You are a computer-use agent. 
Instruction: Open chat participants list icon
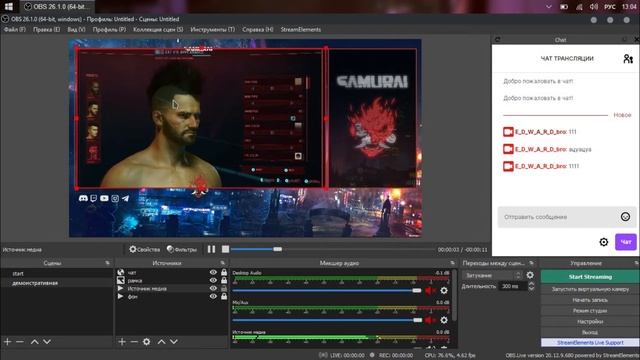(628, 59)
